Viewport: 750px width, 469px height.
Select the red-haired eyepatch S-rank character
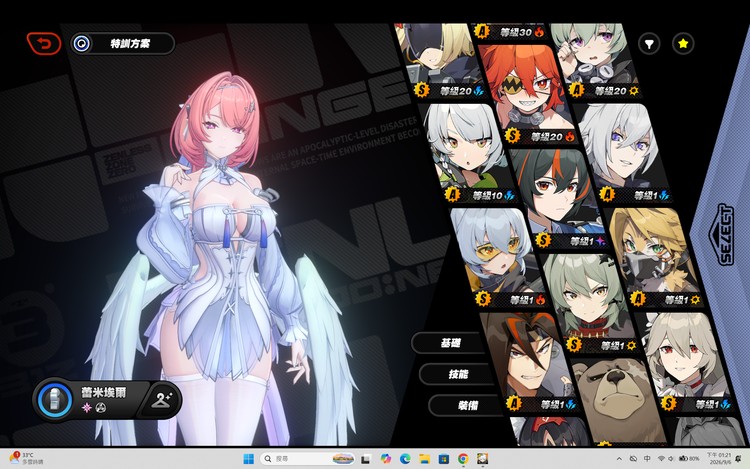pos(531,93)
